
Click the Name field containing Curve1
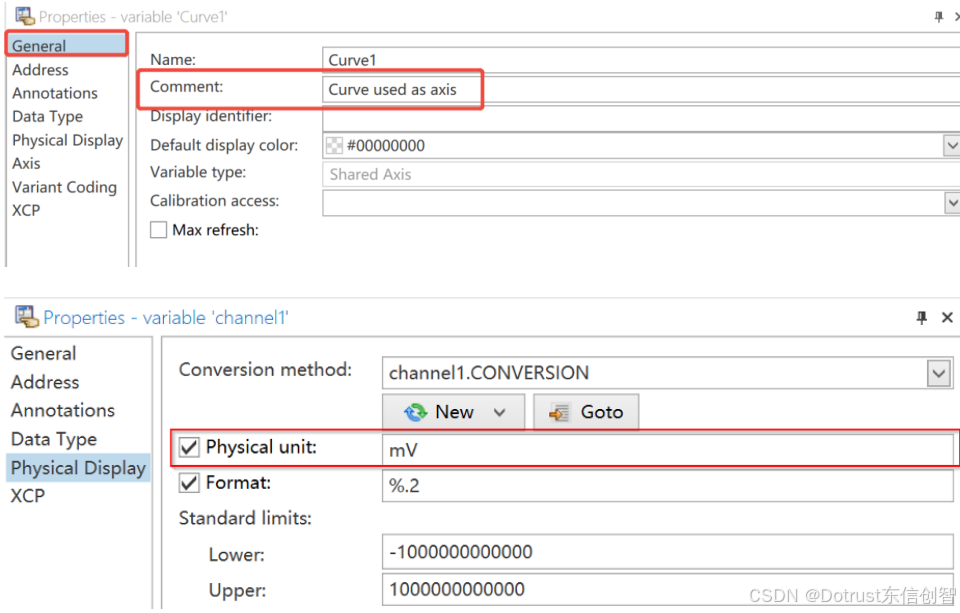640,60
